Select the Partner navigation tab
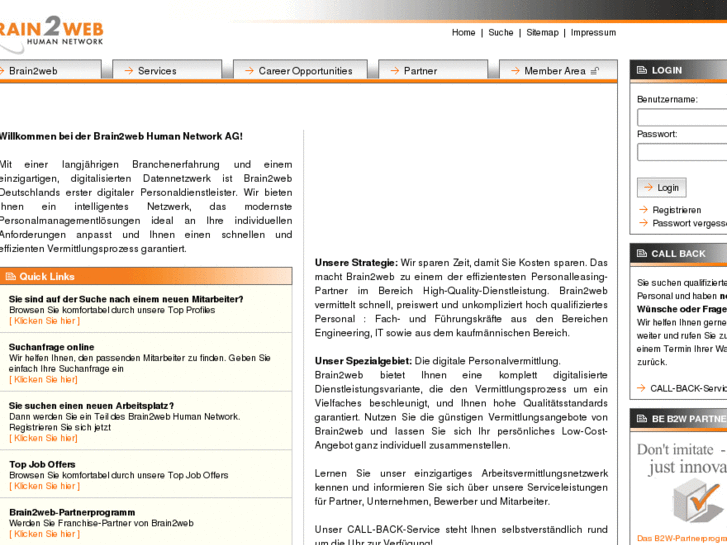Image resolution: width=727 pixels, height=545 pixels. [433, 70]
